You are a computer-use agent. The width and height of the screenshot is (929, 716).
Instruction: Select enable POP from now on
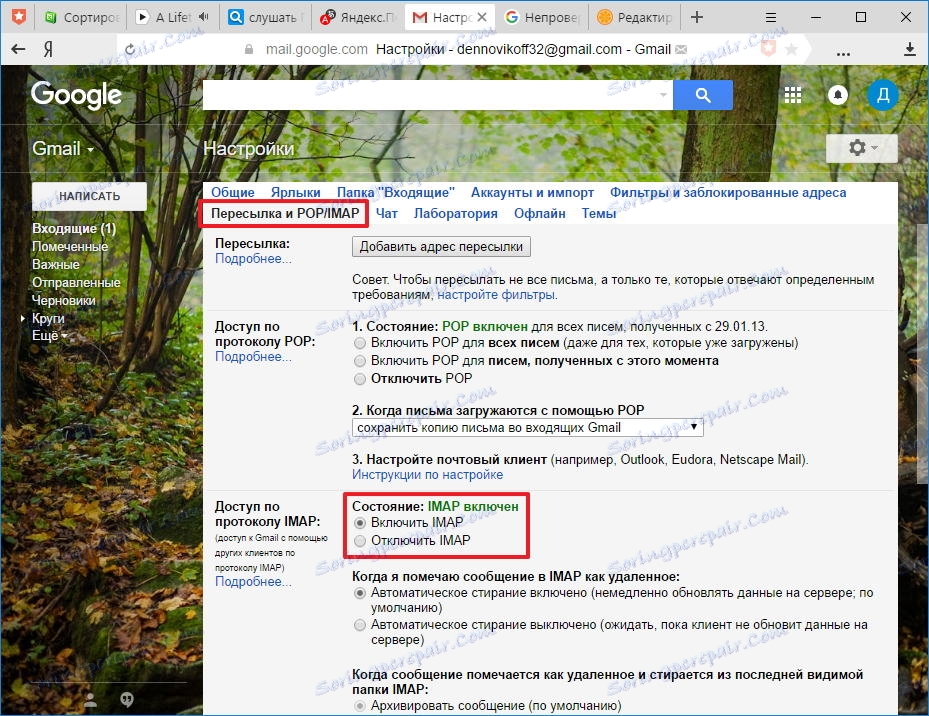(x=360, y=361)
